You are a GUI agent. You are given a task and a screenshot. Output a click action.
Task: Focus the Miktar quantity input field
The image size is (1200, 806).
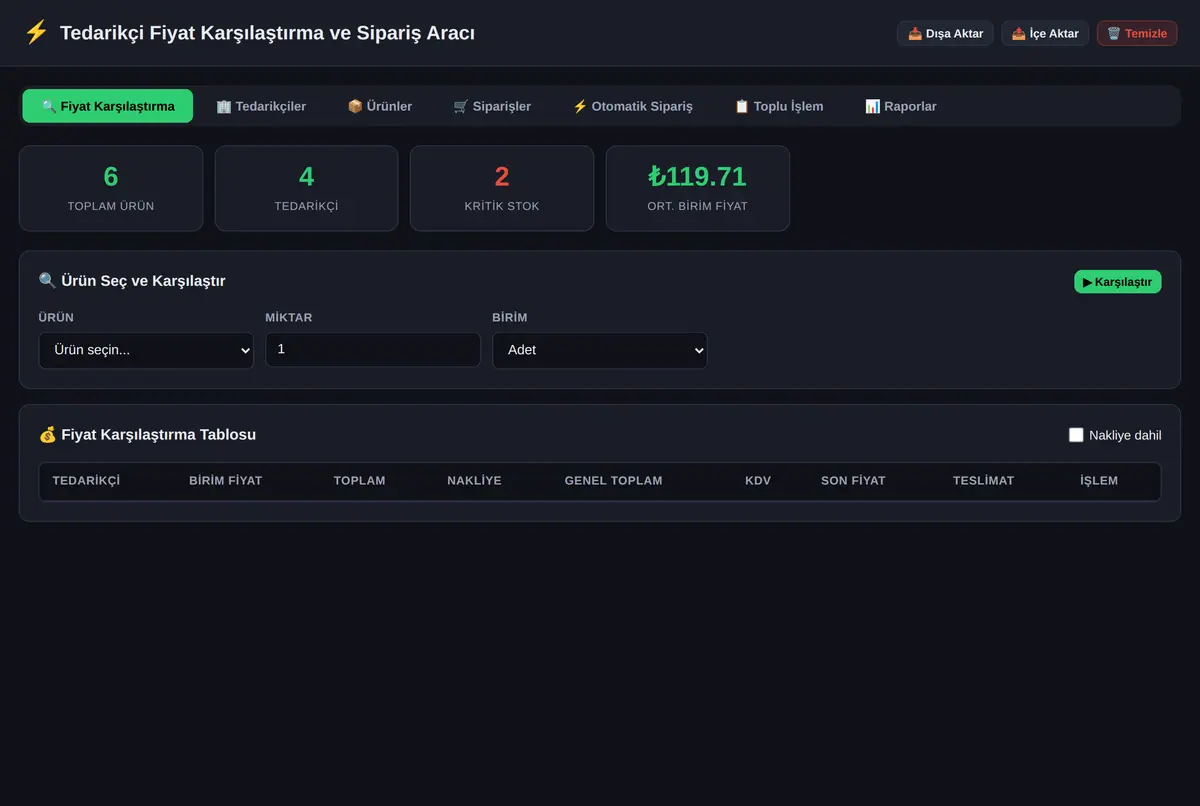pyautogui.click(x=373, y=350)
